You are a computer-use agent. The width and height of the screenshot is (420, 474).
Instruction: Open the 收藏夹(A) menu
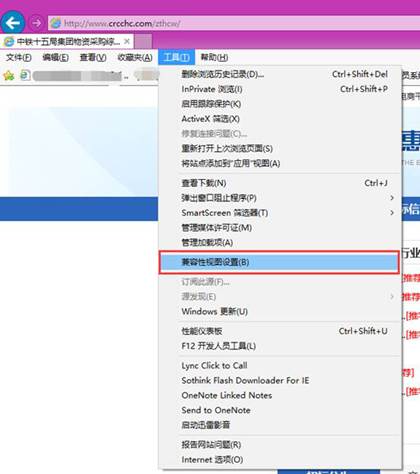pyautogui.click(x=135, y=57)
